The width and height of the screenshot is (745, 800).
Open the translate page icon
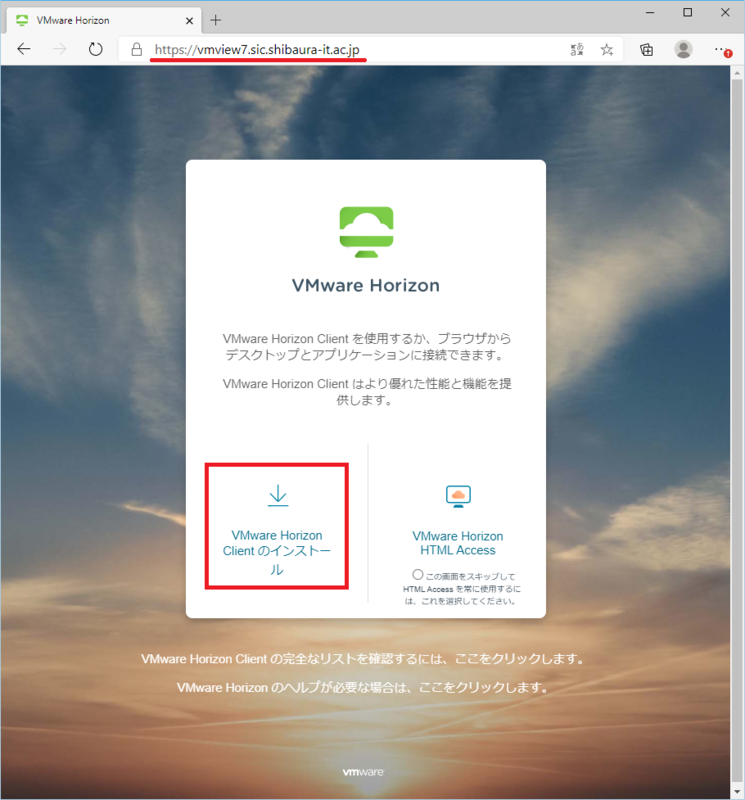coord(577,49)
